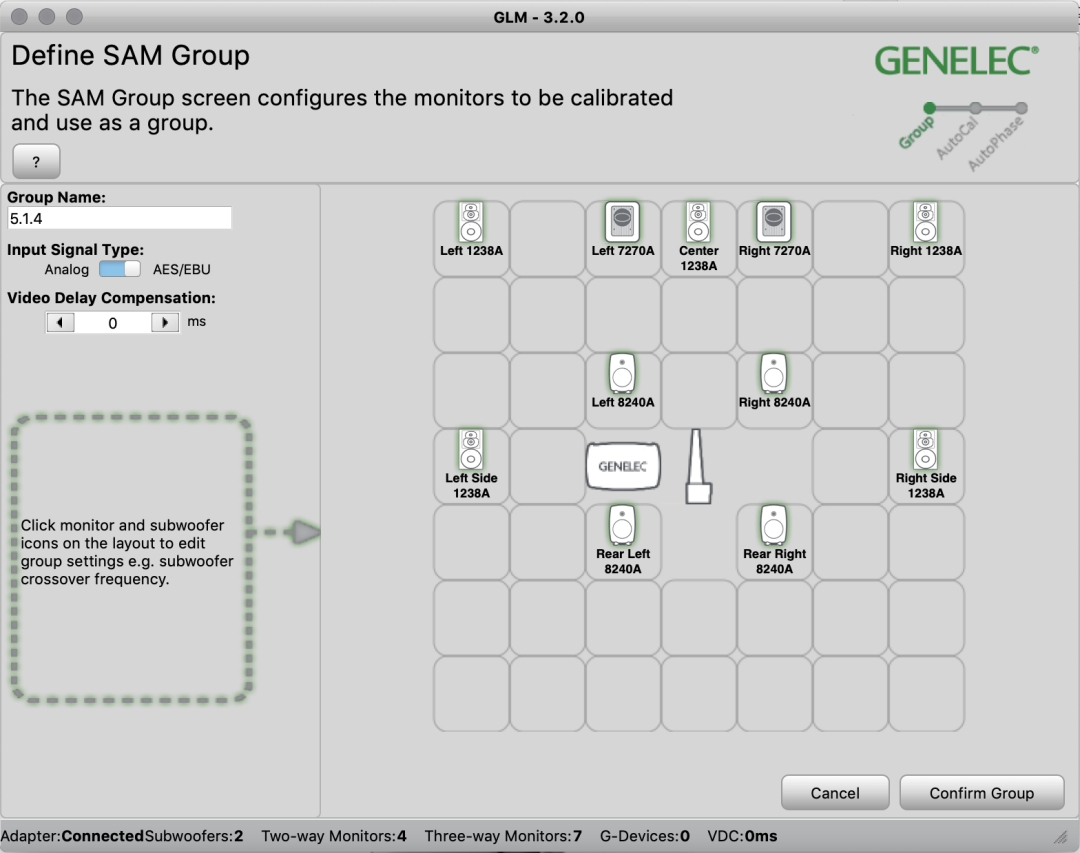
Task: Select the Right Side 1238A monitor
Action: 925,449
